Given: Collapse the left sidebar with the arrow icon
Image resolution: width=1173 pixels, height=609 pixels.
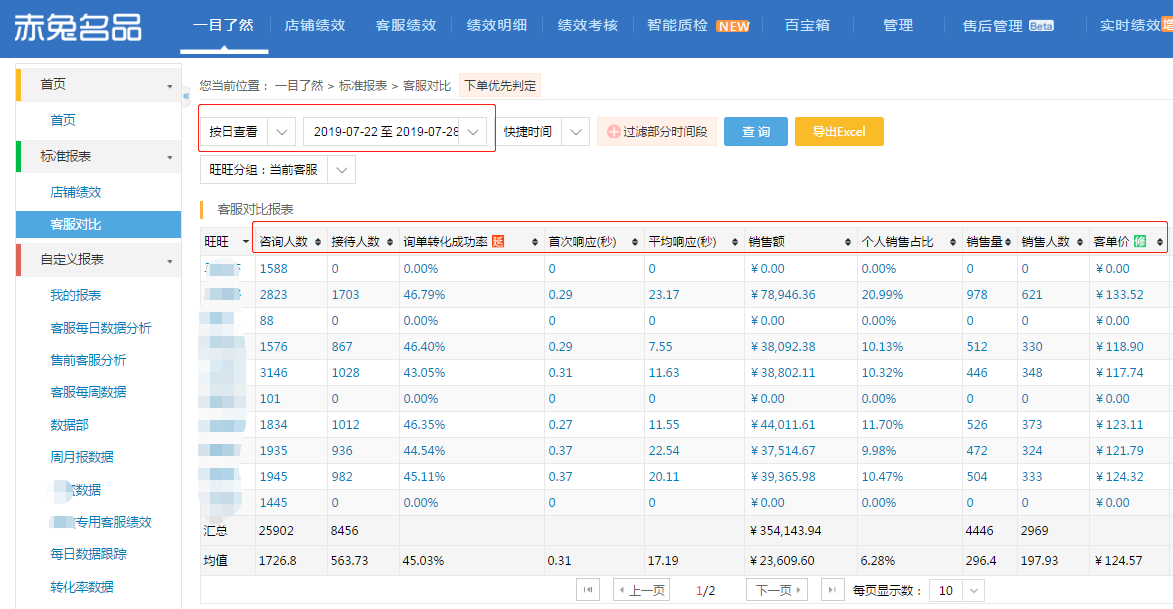Looking at the screenshot, I should point(186,96).
